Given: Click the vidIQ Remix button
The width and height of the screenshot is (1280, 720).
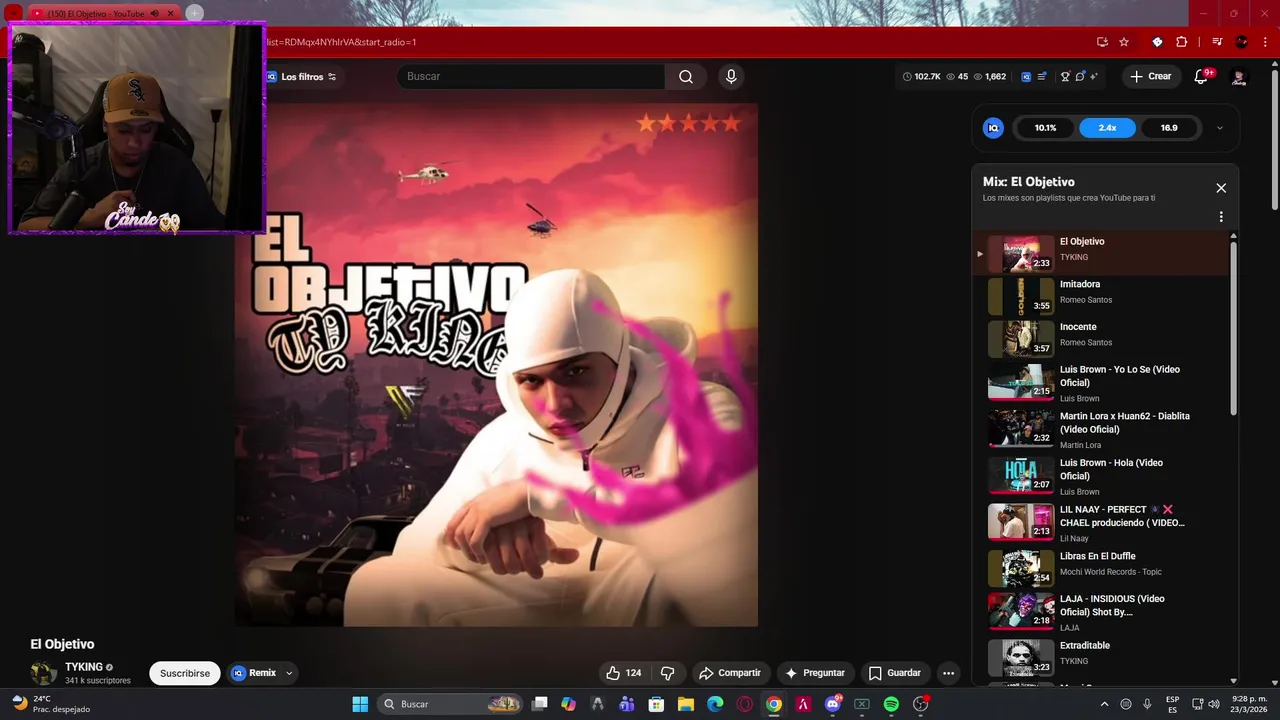Looking at the screenshot, I should 254,673.
